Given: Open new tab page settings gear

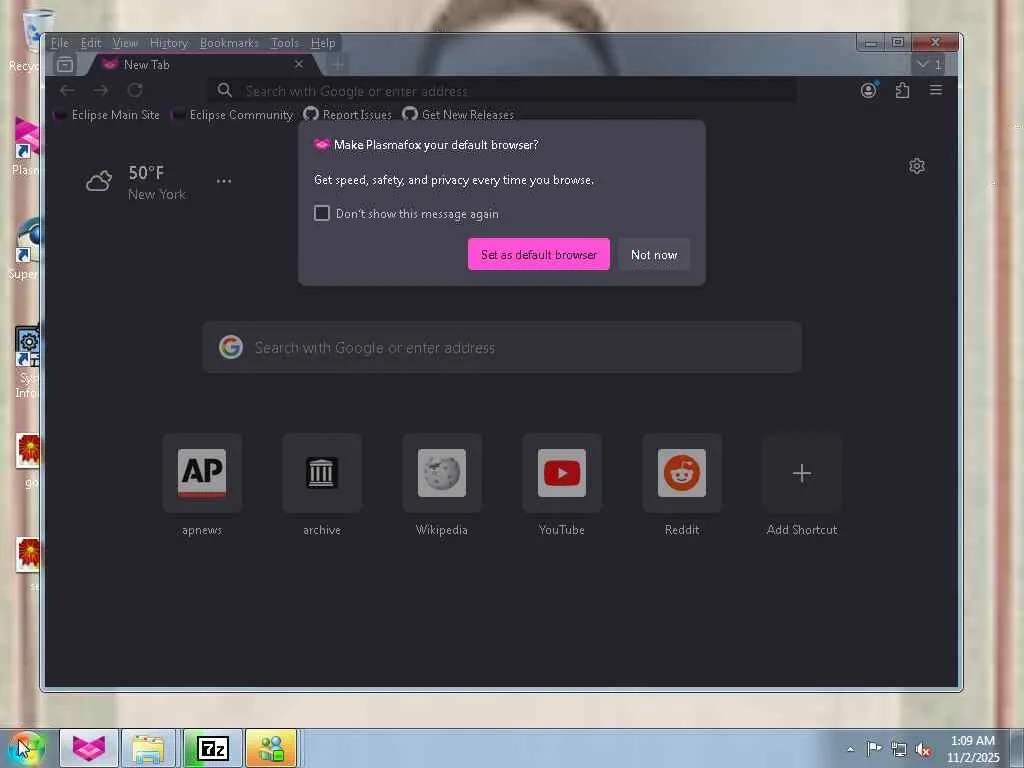Looking at the screenshot, I should coord(917,166).
